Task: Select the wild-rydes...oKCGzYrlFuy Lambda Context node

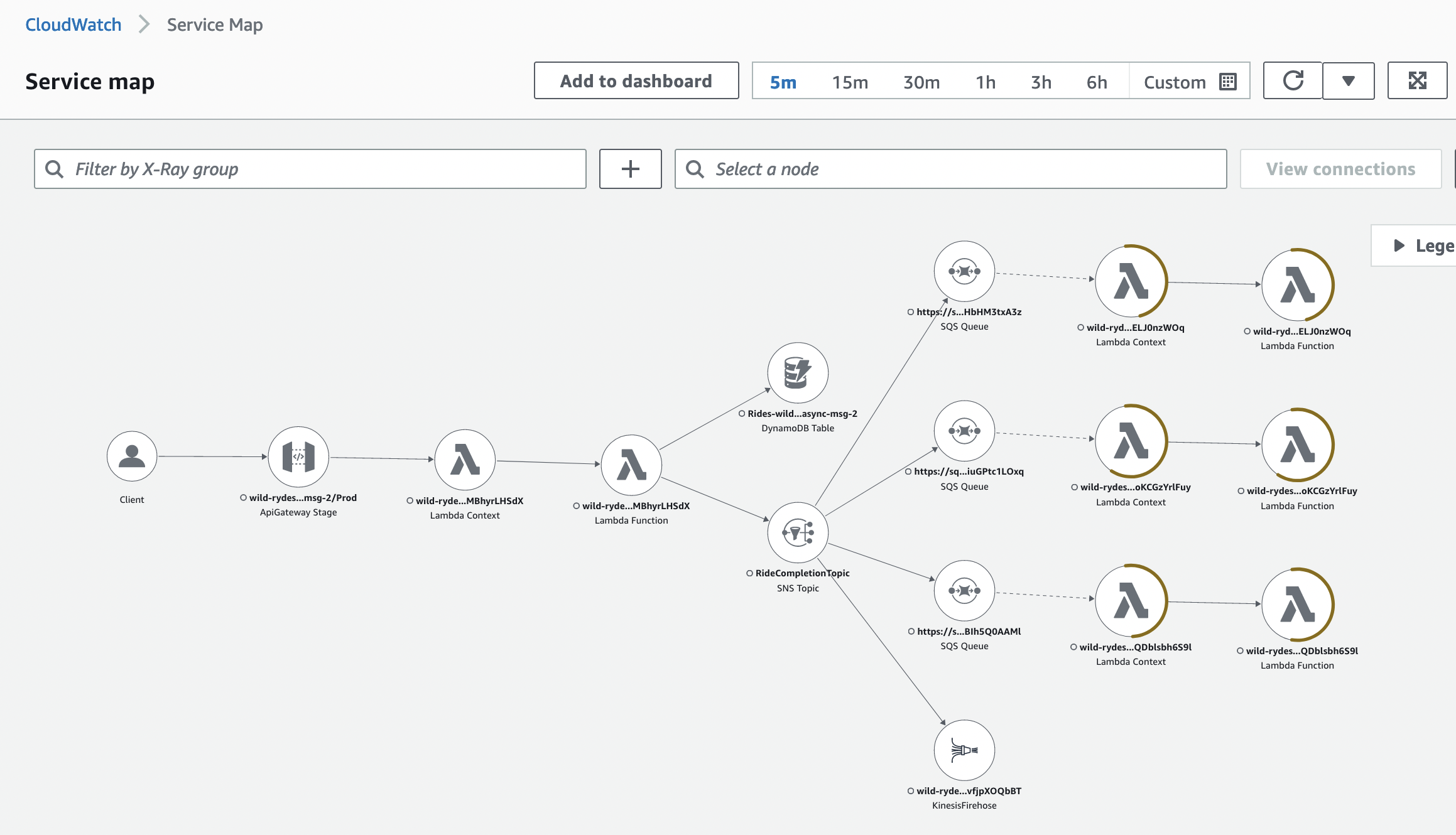Action: tap(1131, 441)
